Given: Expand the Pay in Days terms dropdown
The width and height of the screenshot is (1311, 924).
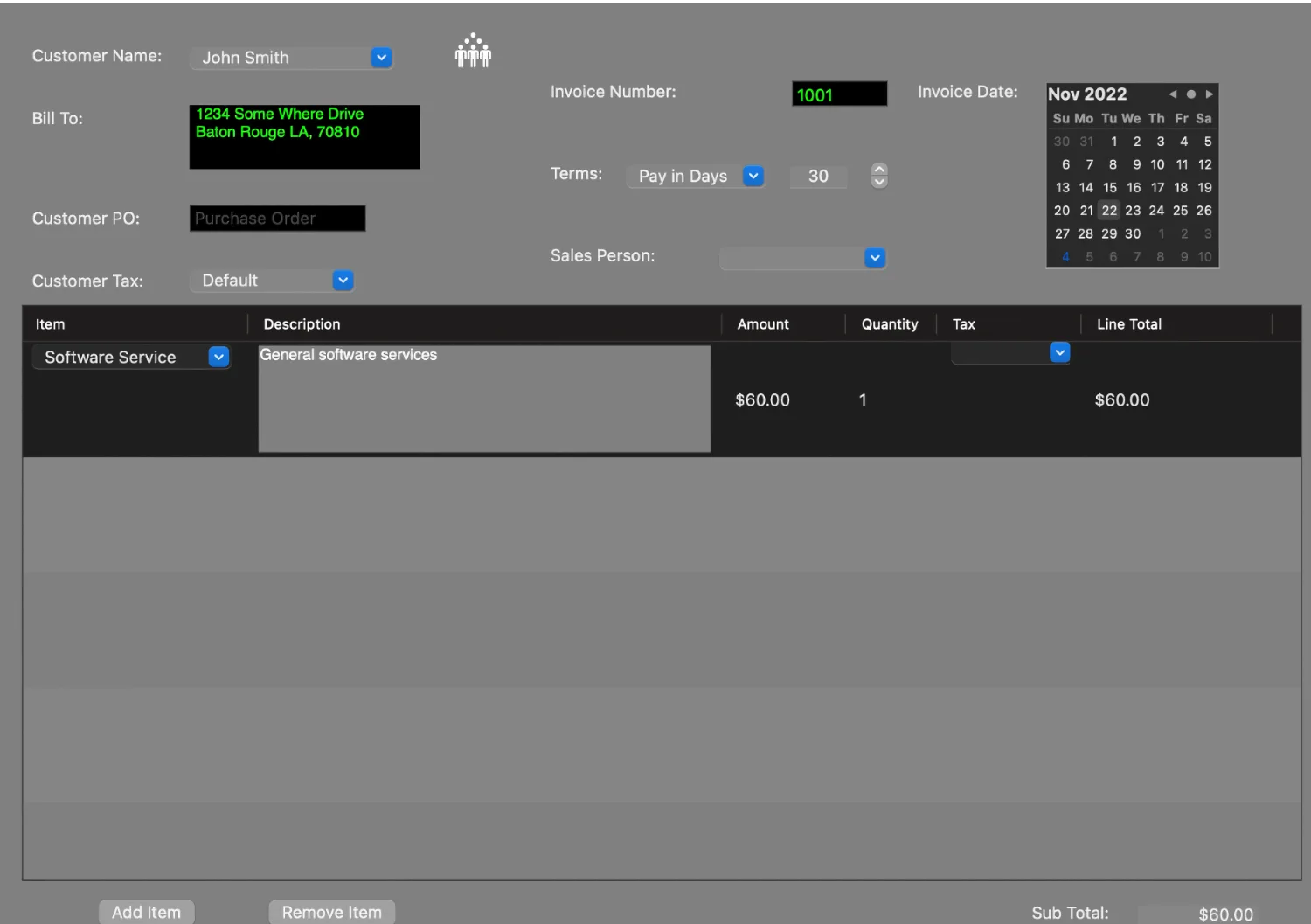Looking at the screenshot, I should click(753, 176).
